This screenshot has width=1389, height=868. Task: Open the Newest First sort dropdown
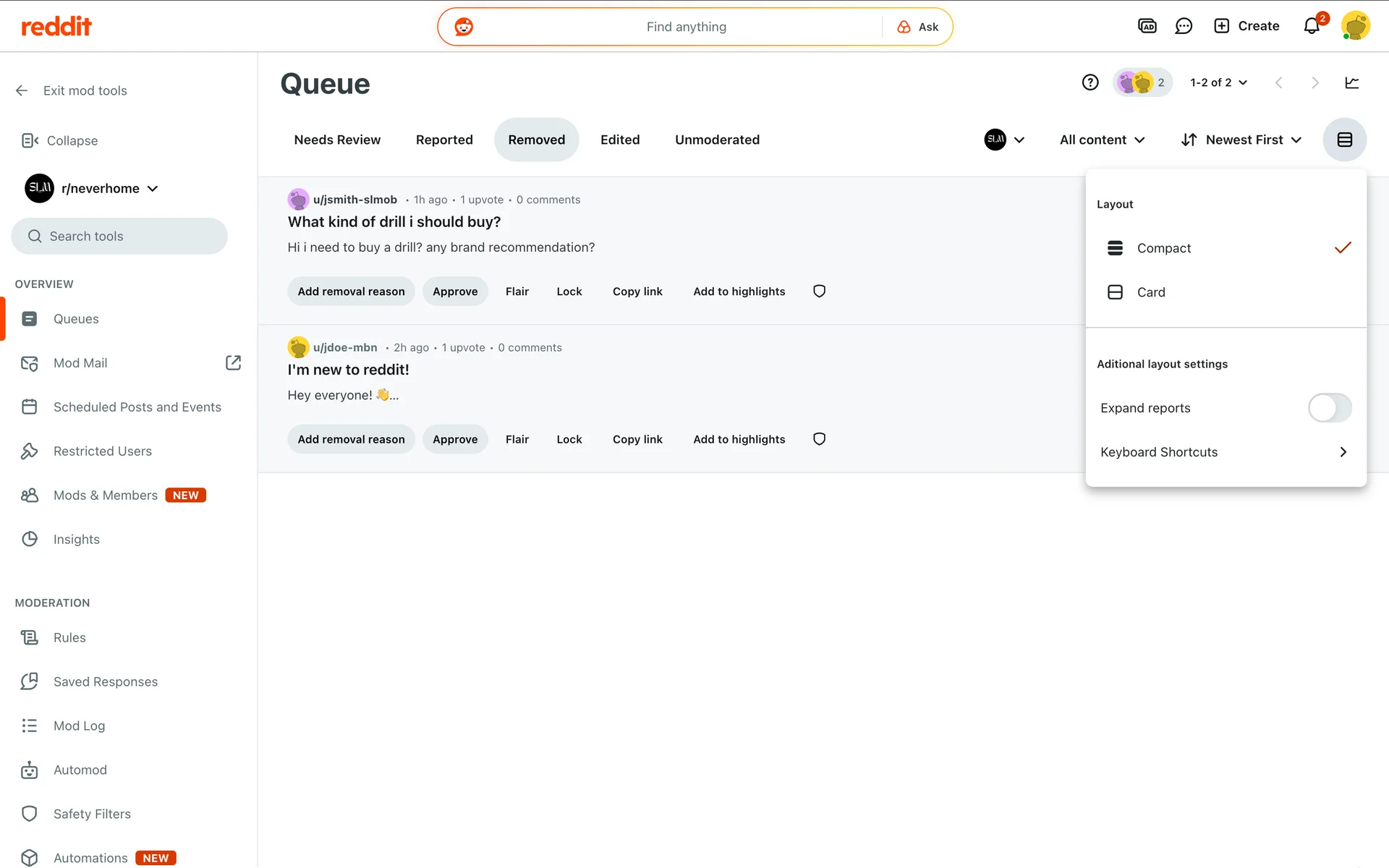(1241, 140)
